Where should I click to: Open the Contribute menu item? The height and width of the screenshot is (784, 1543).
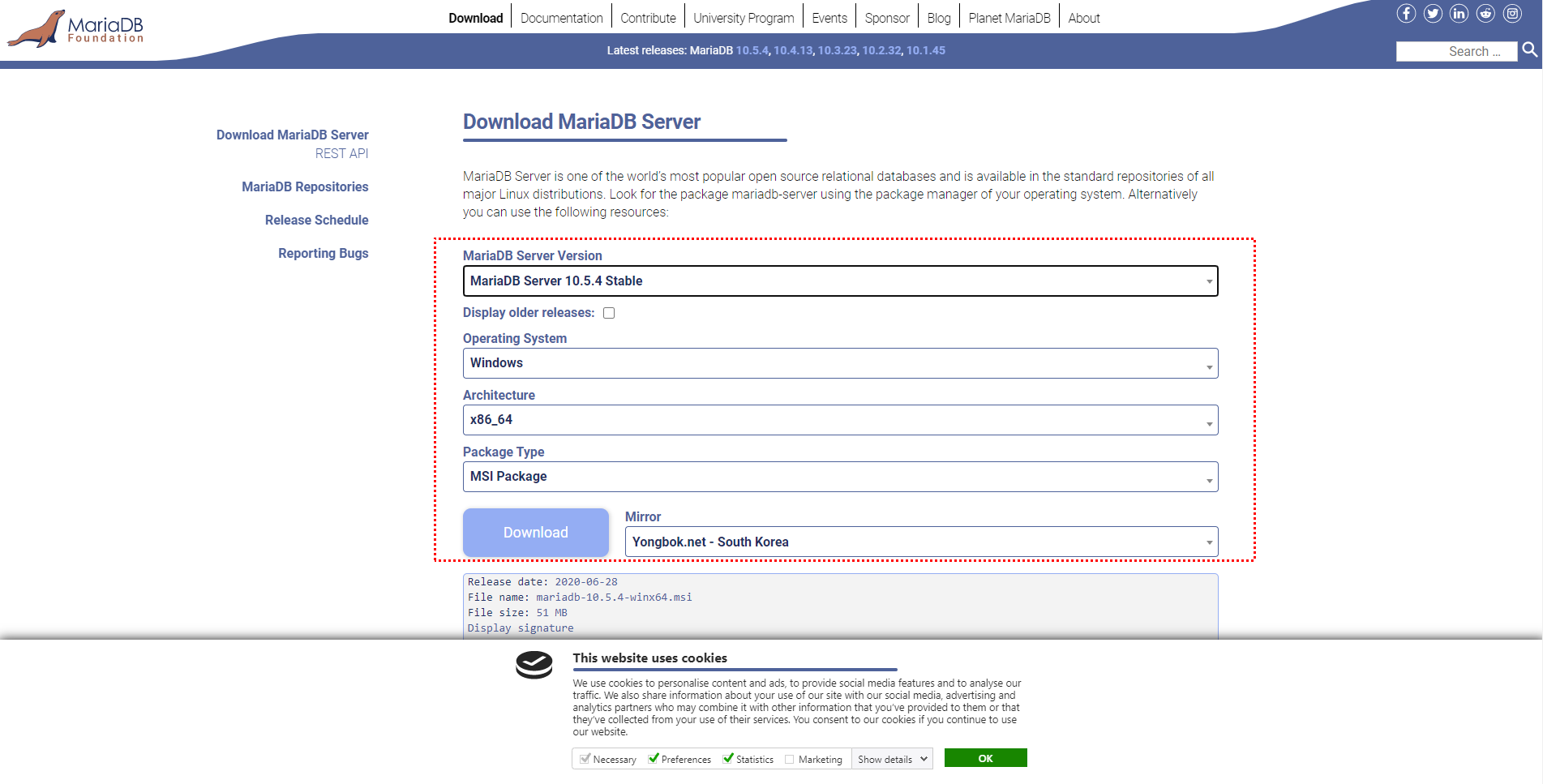point(648,18)
